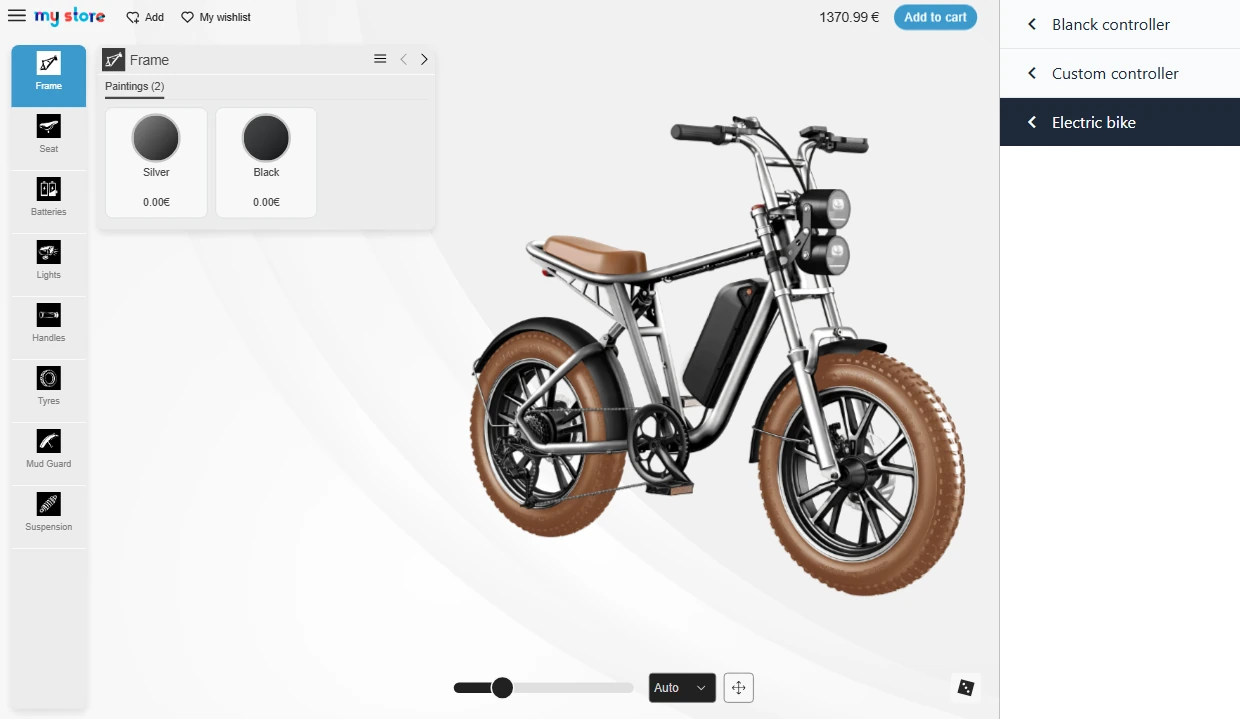Open the hamburger main menu
1240x719 pixels.
coord(17,17)
